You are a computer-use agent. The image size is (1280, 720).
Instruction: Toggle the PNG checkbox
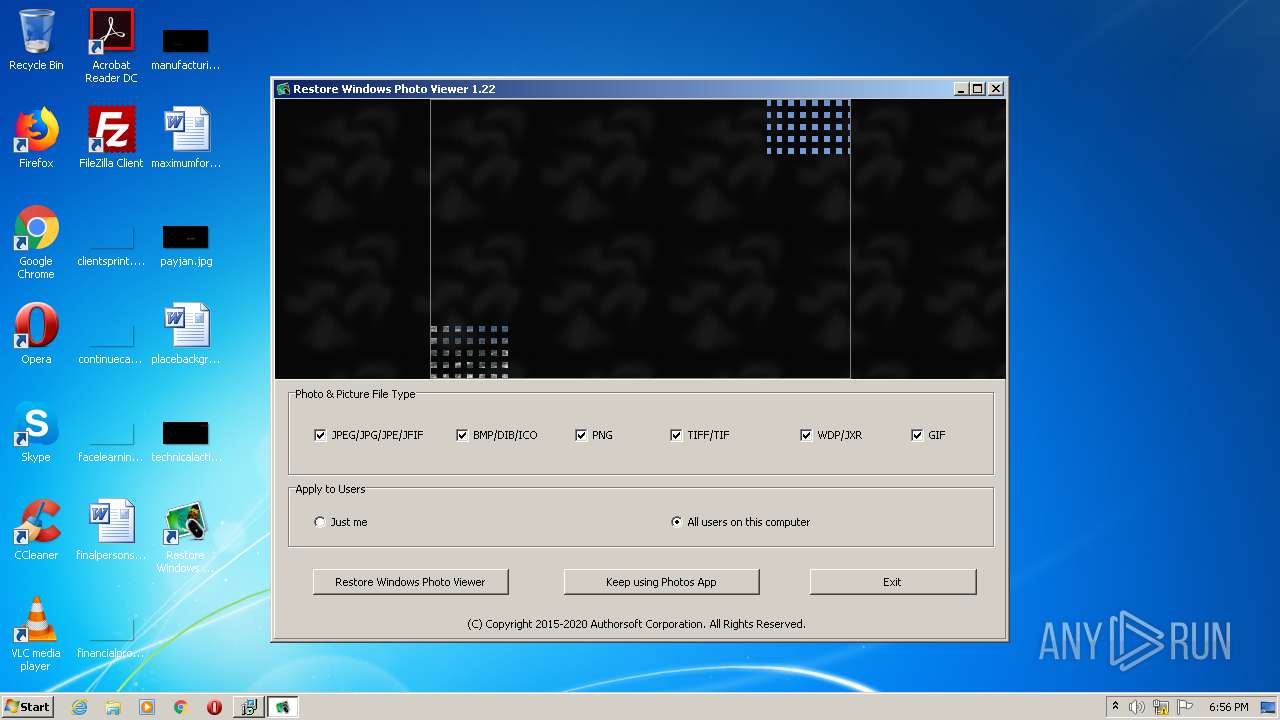pyautogui.click(x=581, y=435)
